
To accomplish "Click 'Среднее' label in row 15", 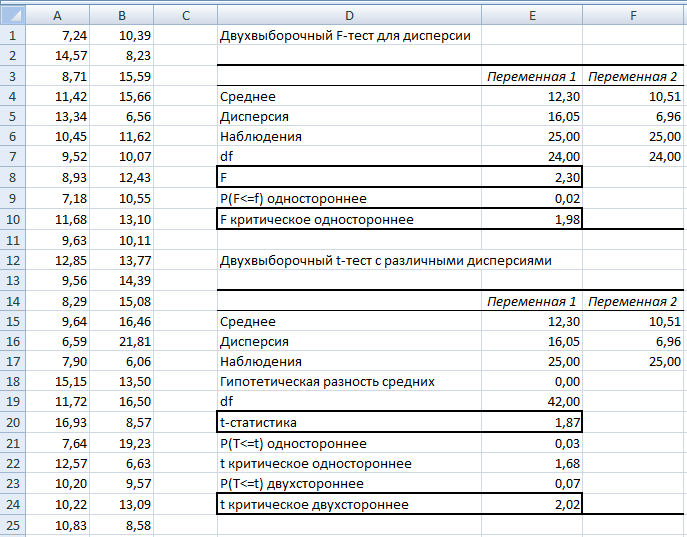I will 248,321.
